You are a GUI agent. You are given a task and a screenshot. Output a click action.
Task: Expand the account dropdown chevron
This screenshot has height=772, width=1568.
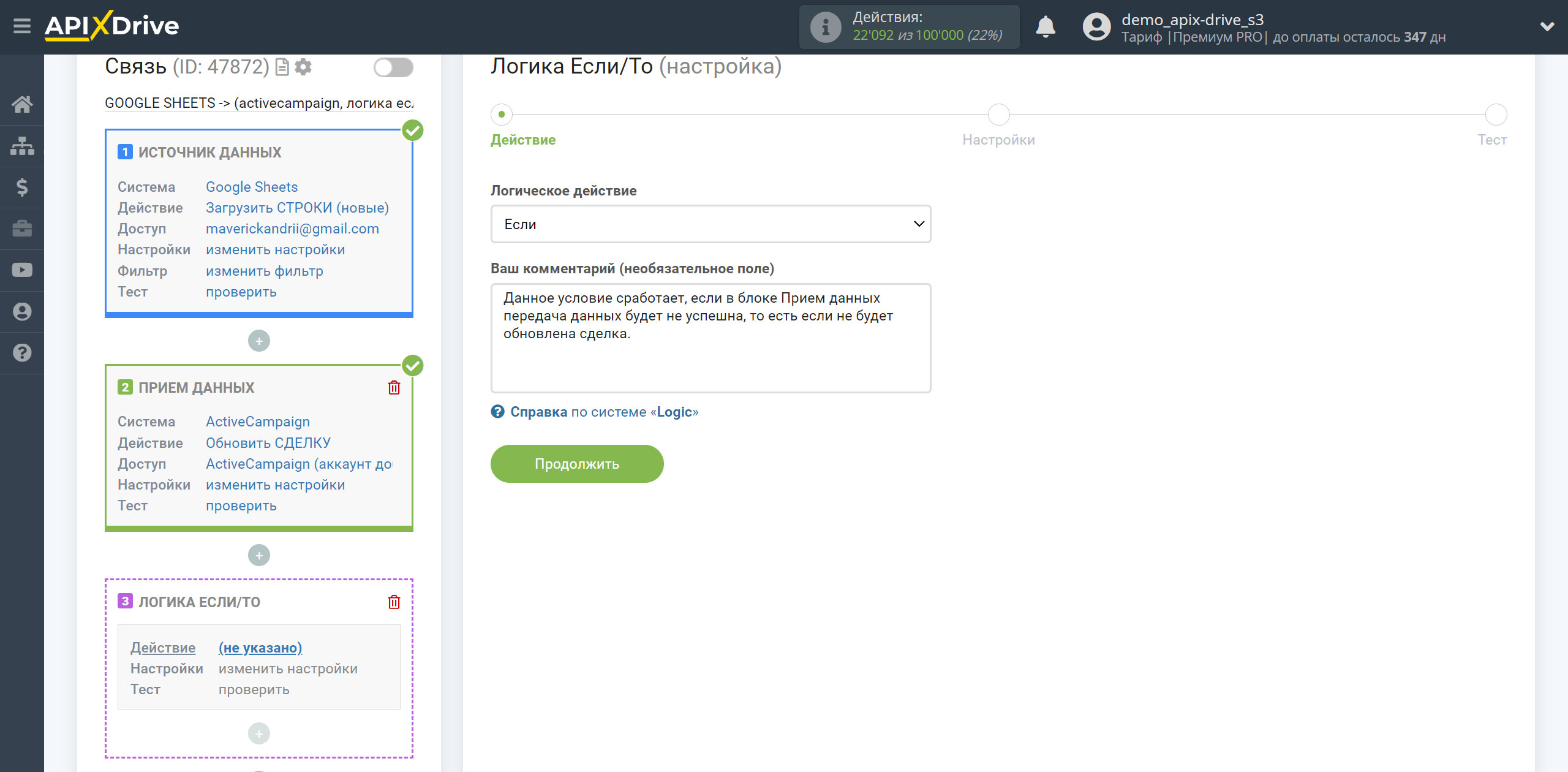[x=1547, y=27]
